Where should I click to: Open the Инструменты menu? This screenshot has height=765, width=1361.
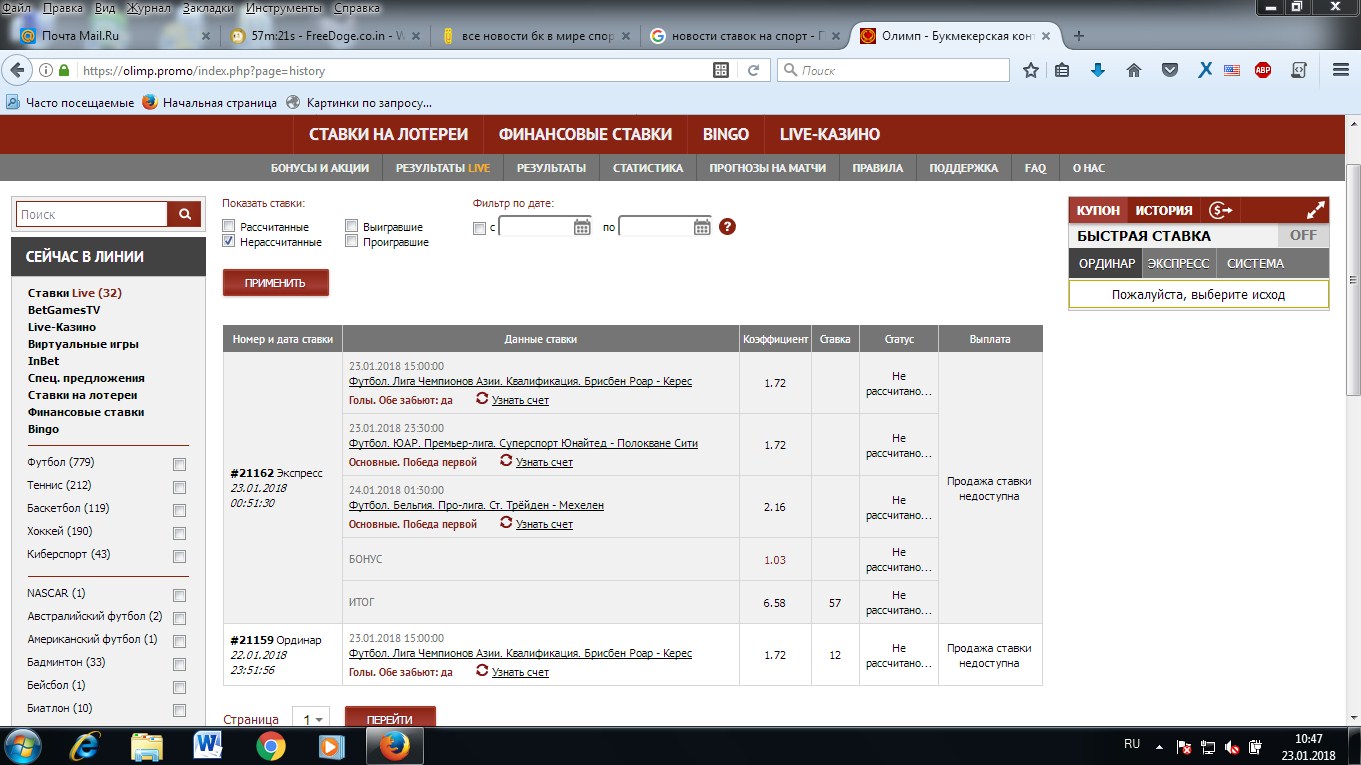(284, 8)
